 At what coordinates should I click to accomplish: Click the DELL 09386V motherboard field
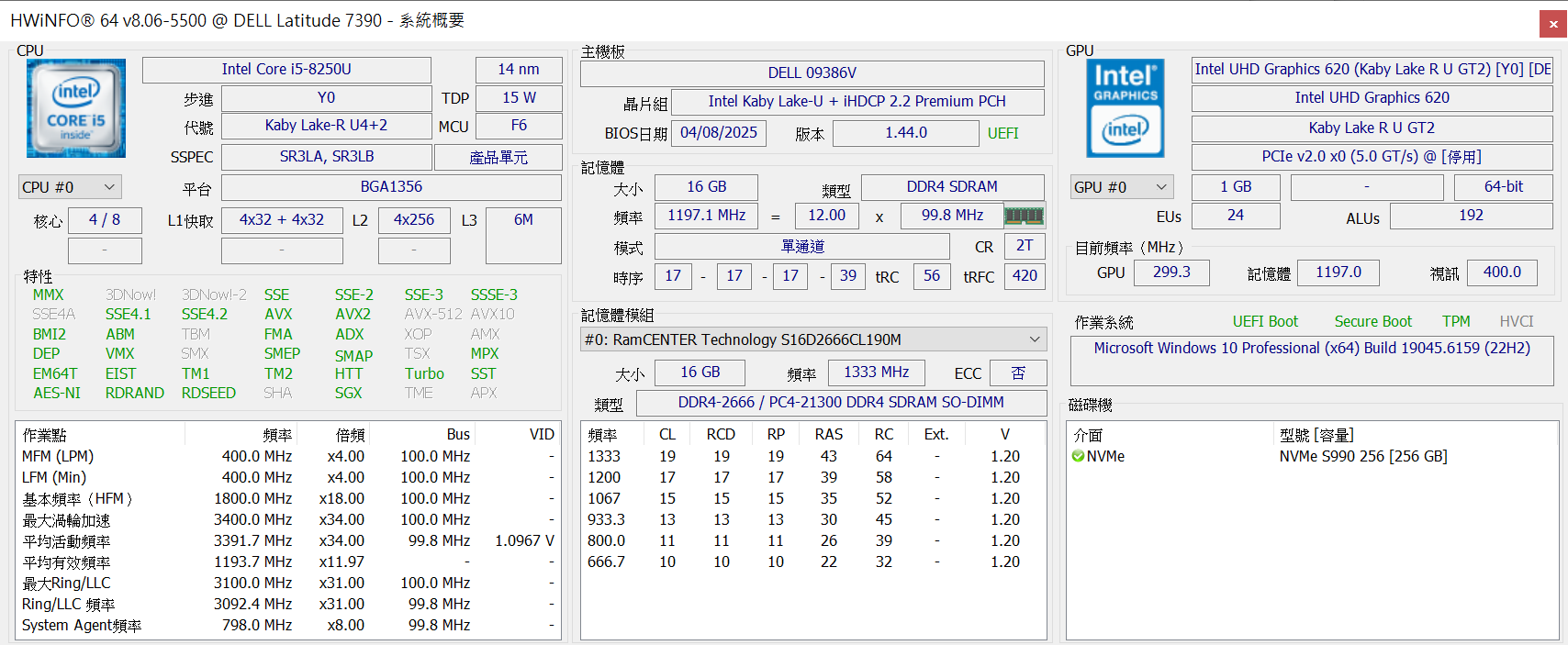[x=812, y=73]
